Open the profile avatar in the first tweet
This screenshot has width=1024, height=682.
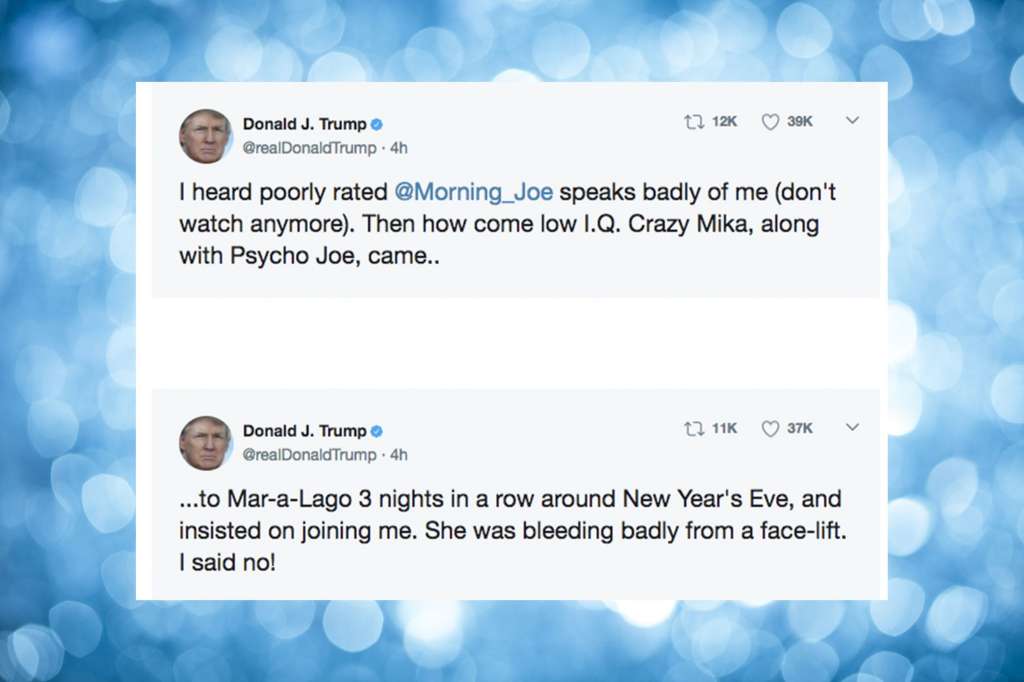[x=205, y=136]
